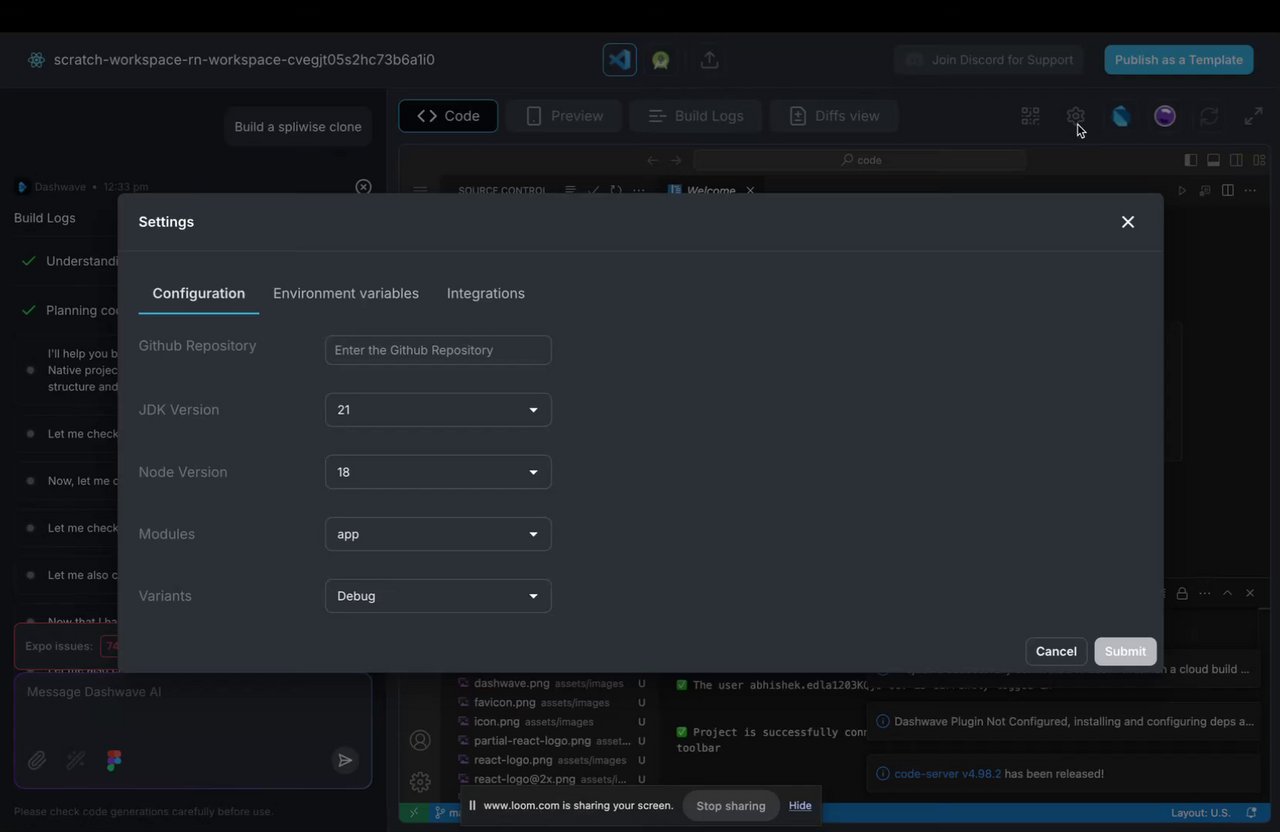Click the refresh sync icon in toolbar
Viewport: 1280px width, 832px height.
coord(1209,116)
